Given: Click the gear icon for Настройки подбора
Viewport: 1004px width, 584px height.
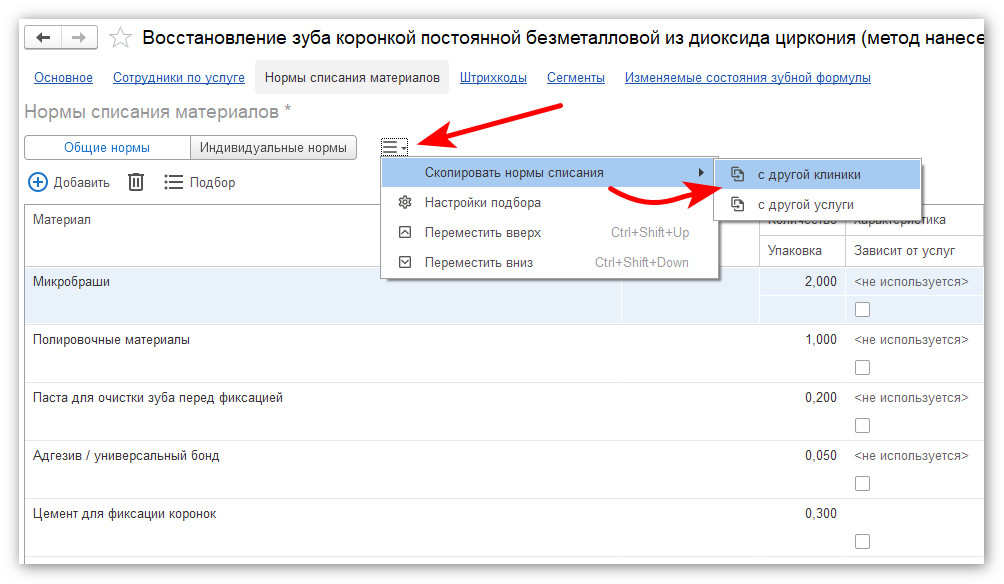Looking at the screenshot, I should pyautogui.click(x=405, y=202).
